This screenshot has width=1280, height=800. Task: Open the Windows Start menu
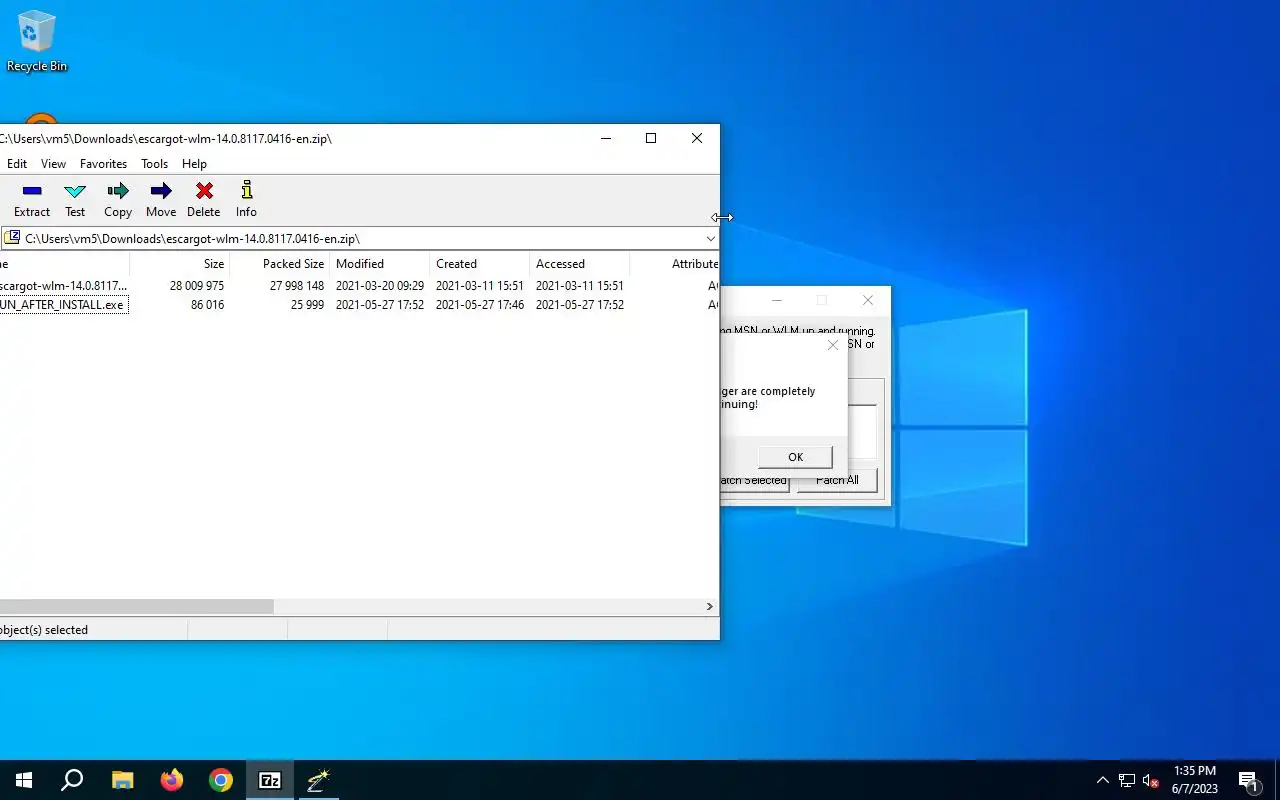pos(24,780)
